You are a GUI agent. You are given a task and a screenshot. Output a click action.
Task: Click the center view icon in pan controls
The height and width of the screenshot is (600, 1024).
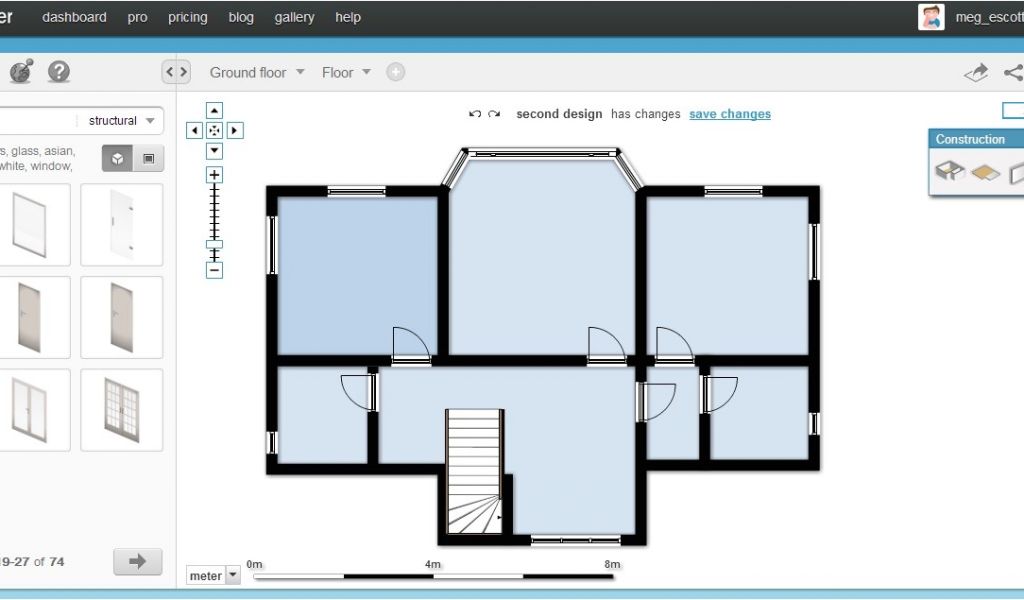click(214, 131)
